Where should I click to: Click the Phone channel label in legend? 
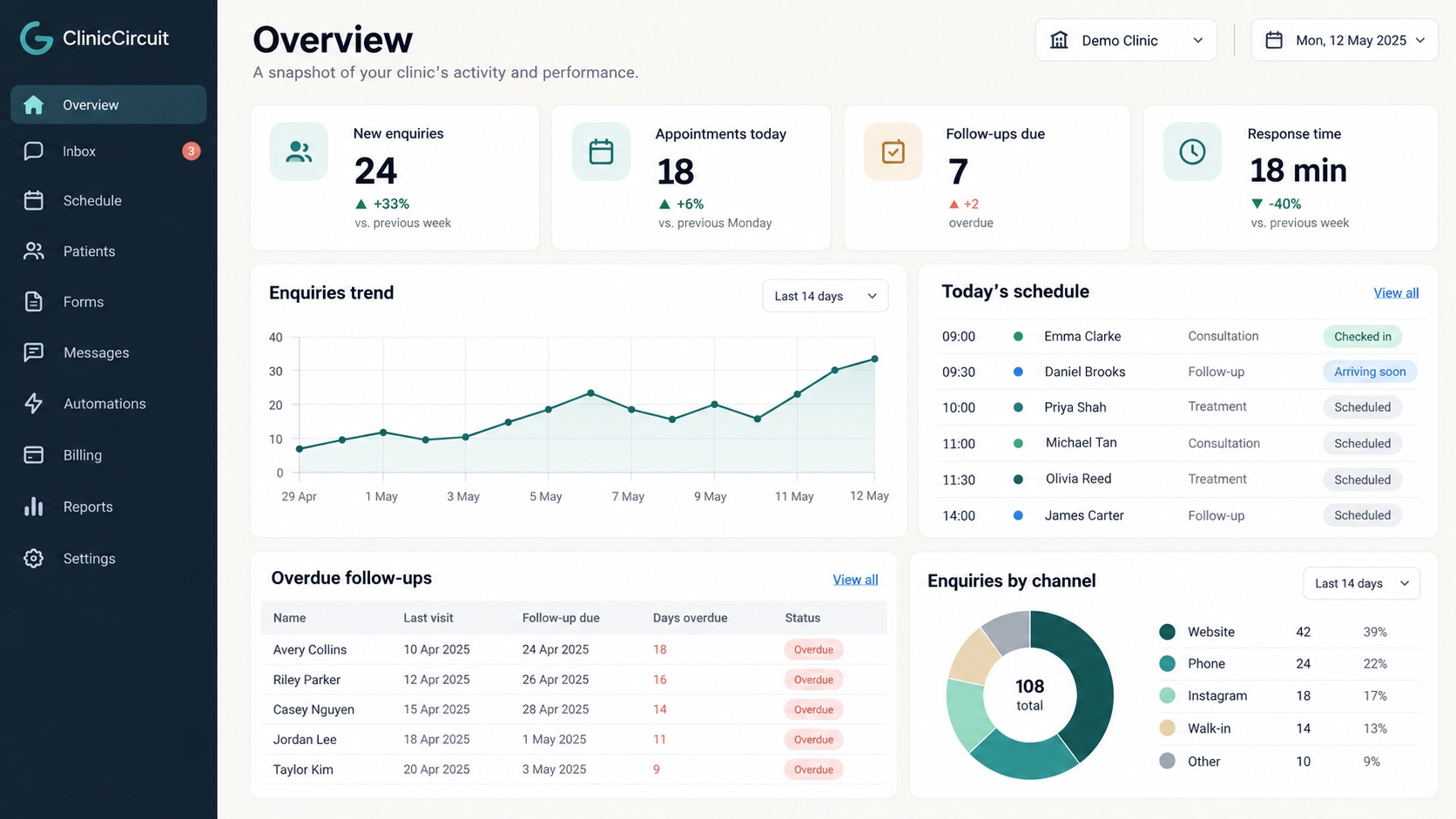pos(1206,663)
